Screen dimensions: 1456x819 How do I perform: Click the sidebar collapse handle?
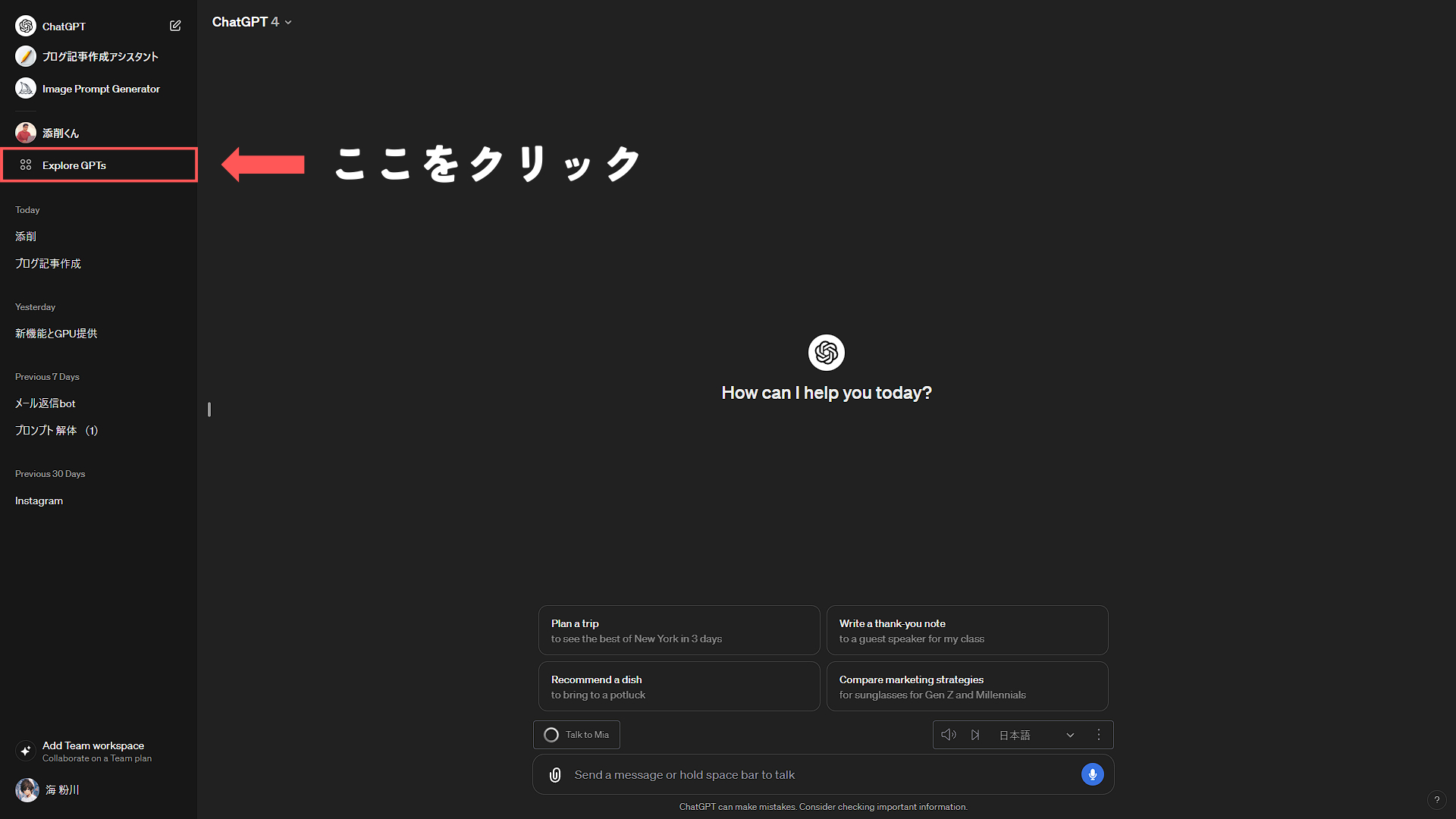(x=209, y=409)
